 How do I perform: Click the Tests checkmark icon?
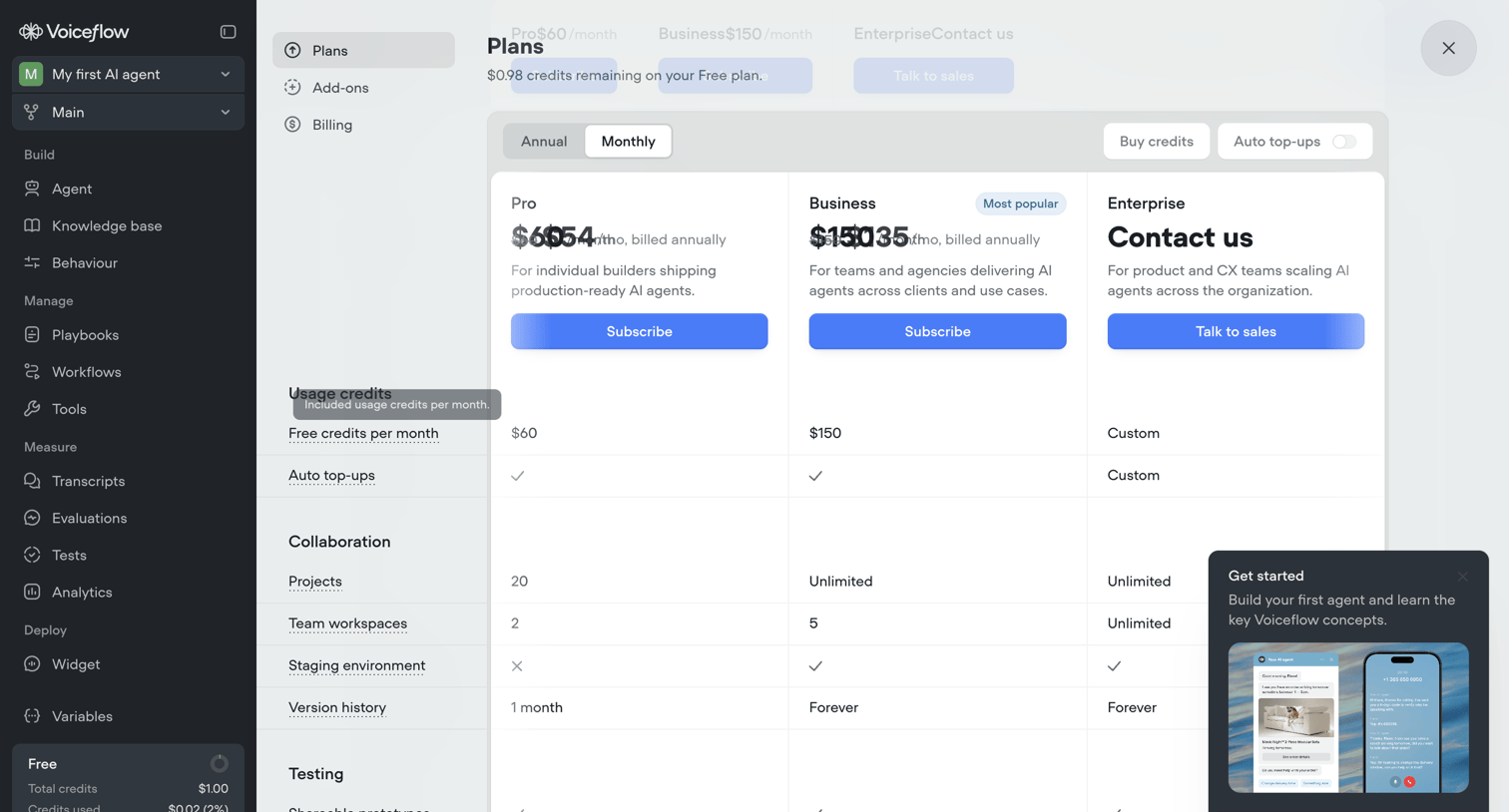coord(32,555)
